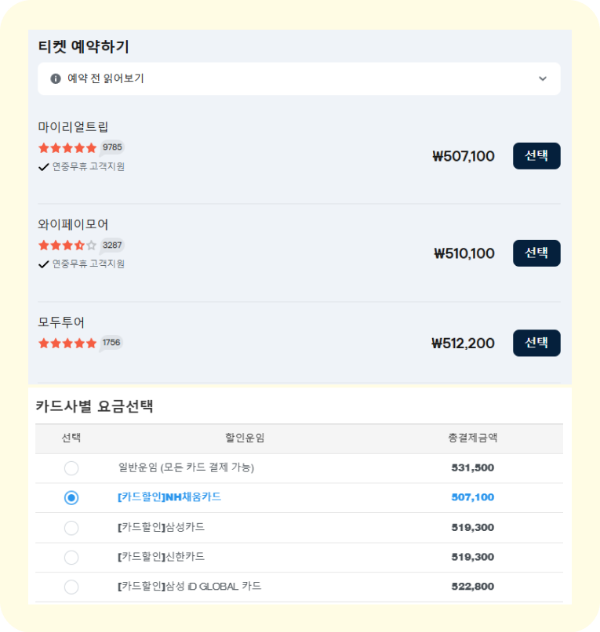Click the 9785 review count badge
Viewport: 600px width, 632px height.
112,147
